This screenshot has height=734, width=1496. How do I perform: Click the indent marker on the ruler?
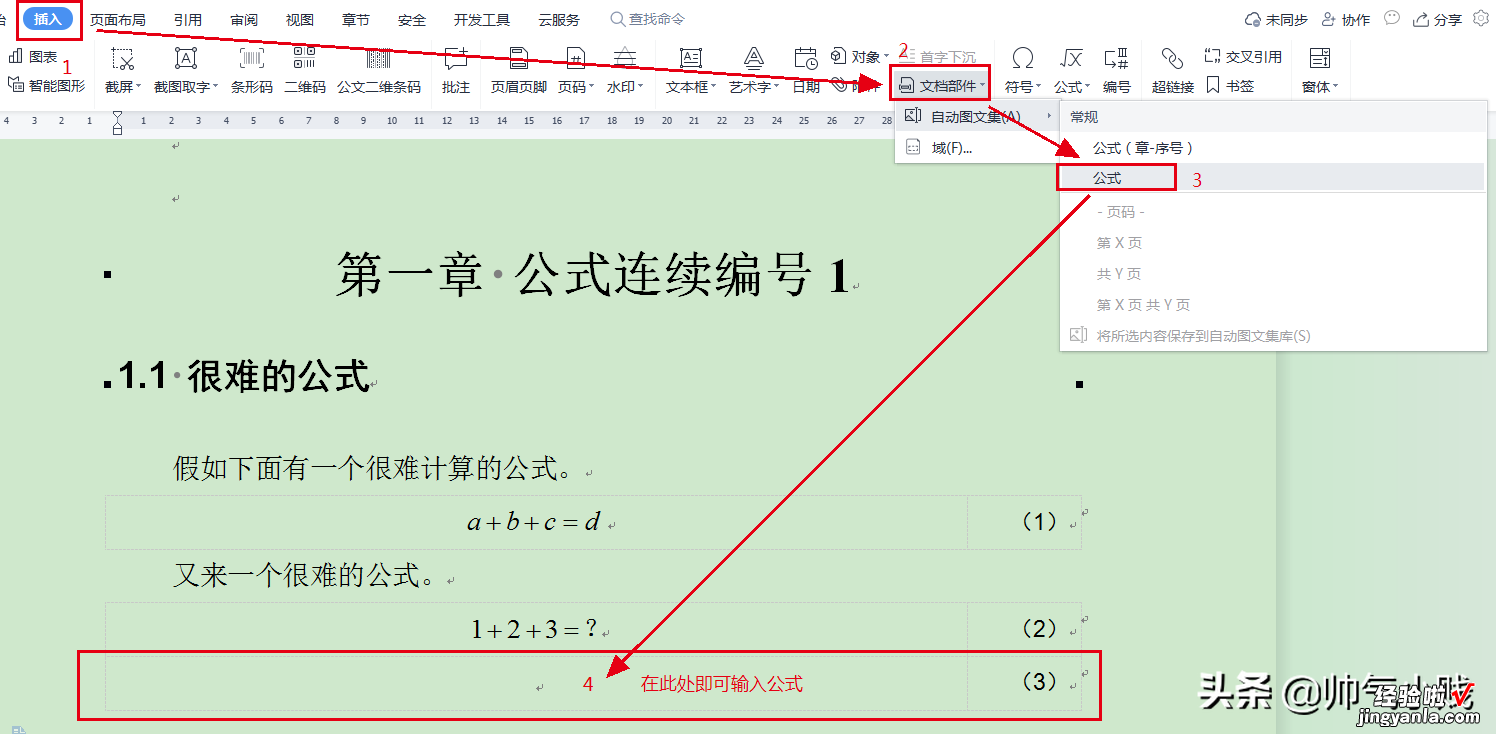point(117,123)
